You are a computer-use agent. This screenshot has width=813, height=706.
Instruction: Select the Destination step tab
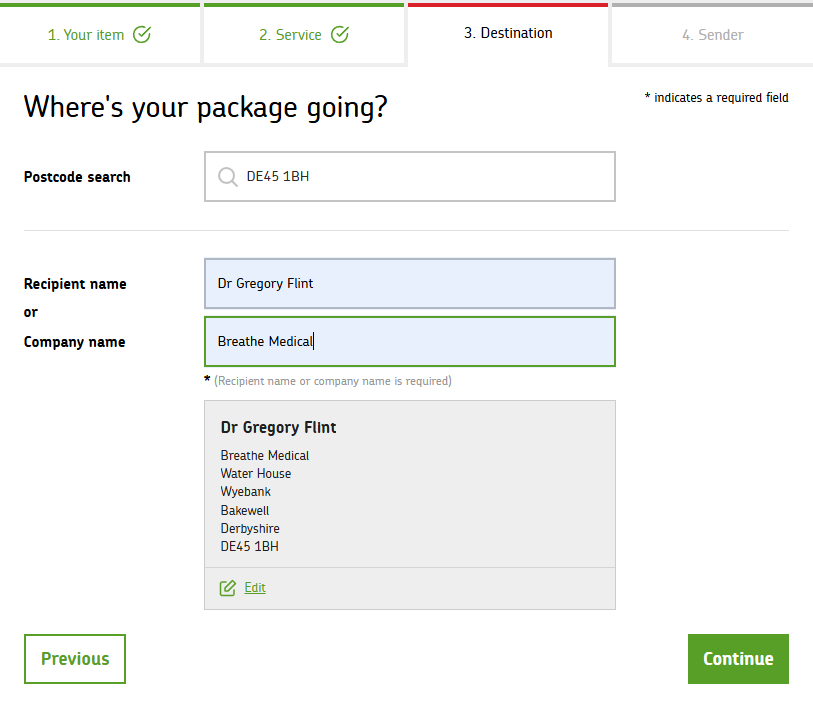pos(508,33)
